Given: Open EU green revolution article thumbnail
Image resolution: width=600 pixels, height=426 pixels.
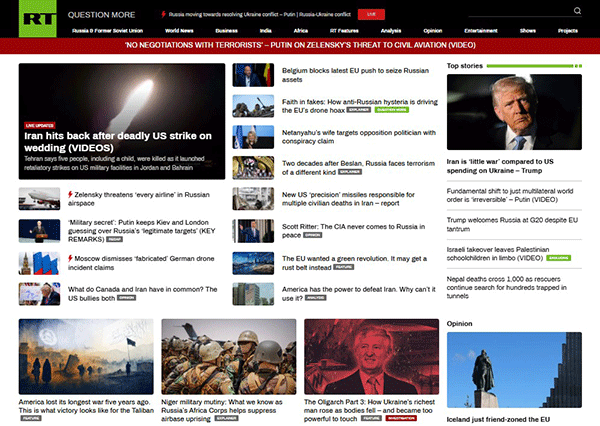Looking at the screenshot, I should click(x=253, y=263).
